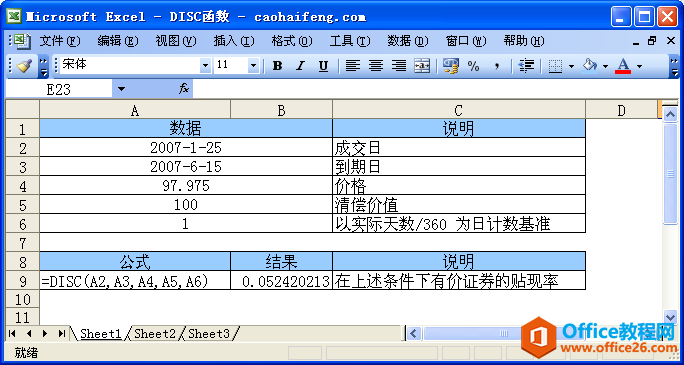Click the Format Painter brush icon

coord(24,66)
